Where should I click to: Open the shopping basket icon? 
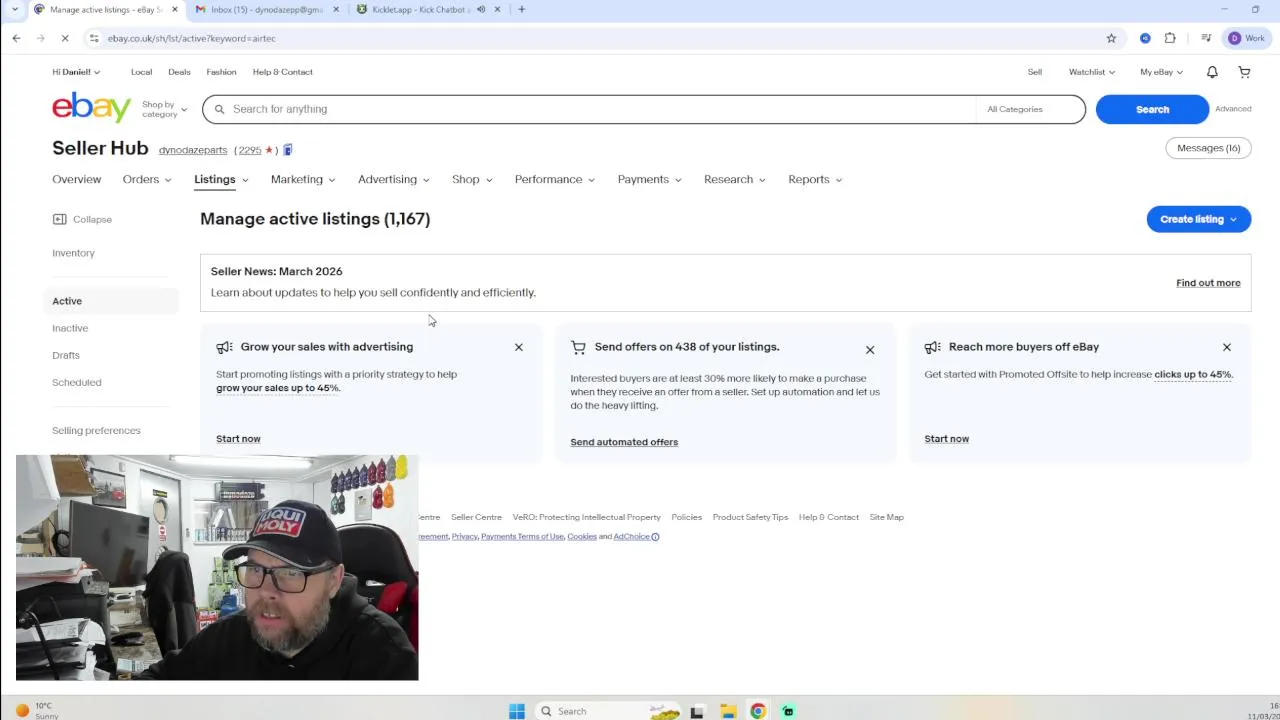[x=1244, y=72]
